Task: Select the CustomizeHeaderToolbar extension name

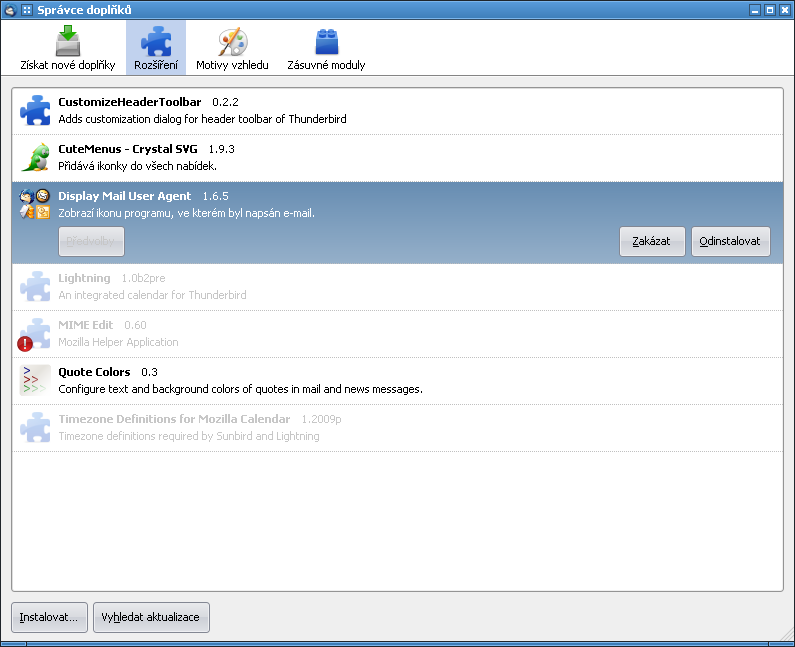Action: pyautogui.click(x=130, y=102)
